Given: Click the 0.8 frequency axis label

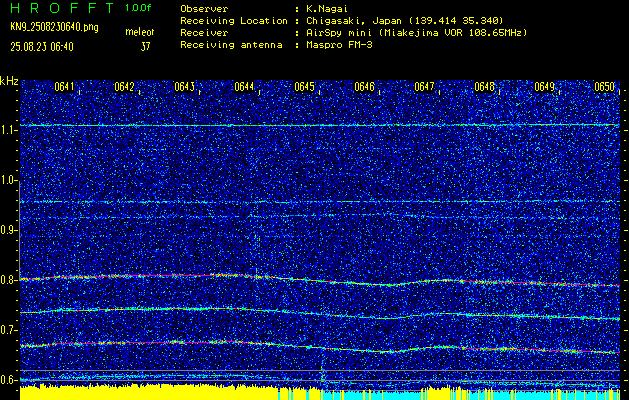Looking at the screenshot, I should click(x=8, y=280).
